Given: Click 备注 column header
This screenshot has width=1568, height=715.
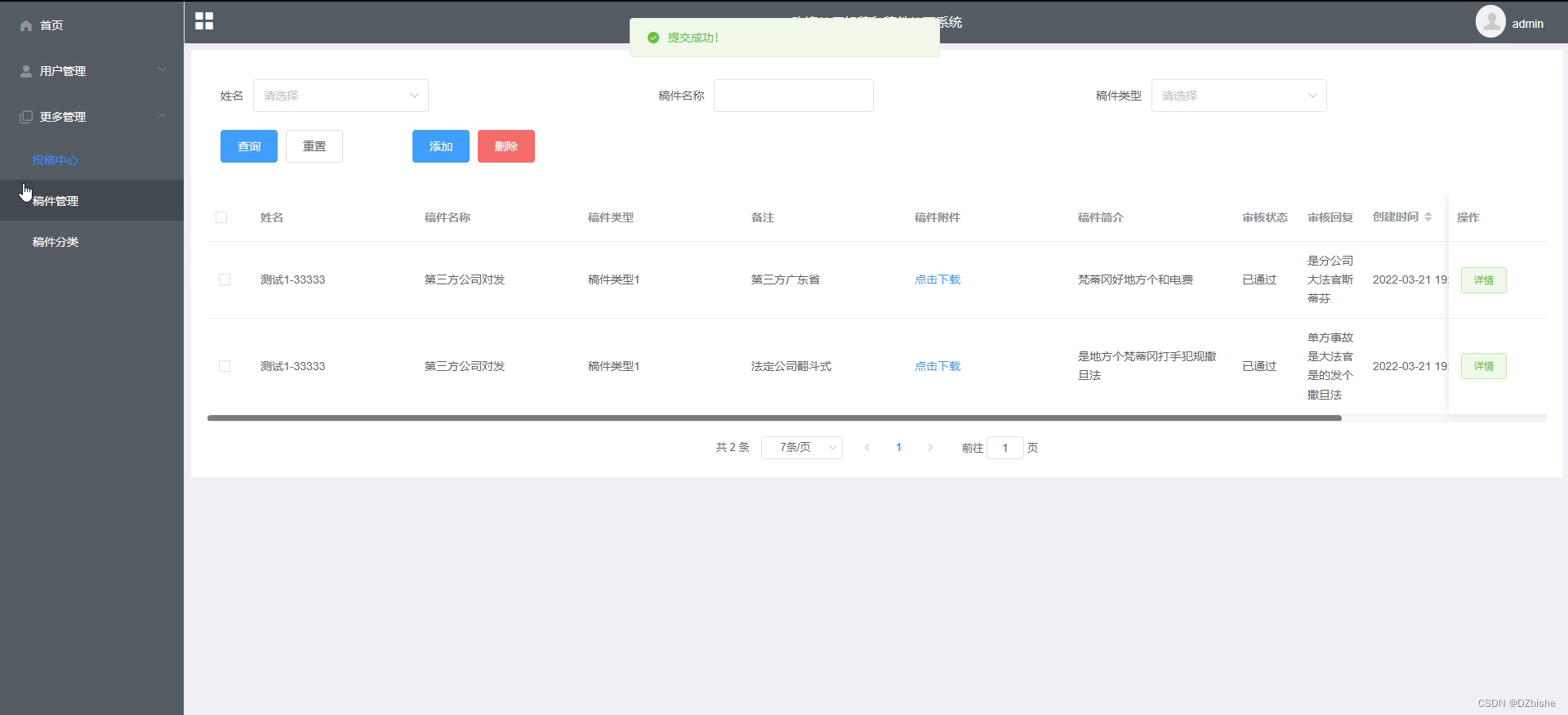Looking at the screenshot, I should [763, 217].
